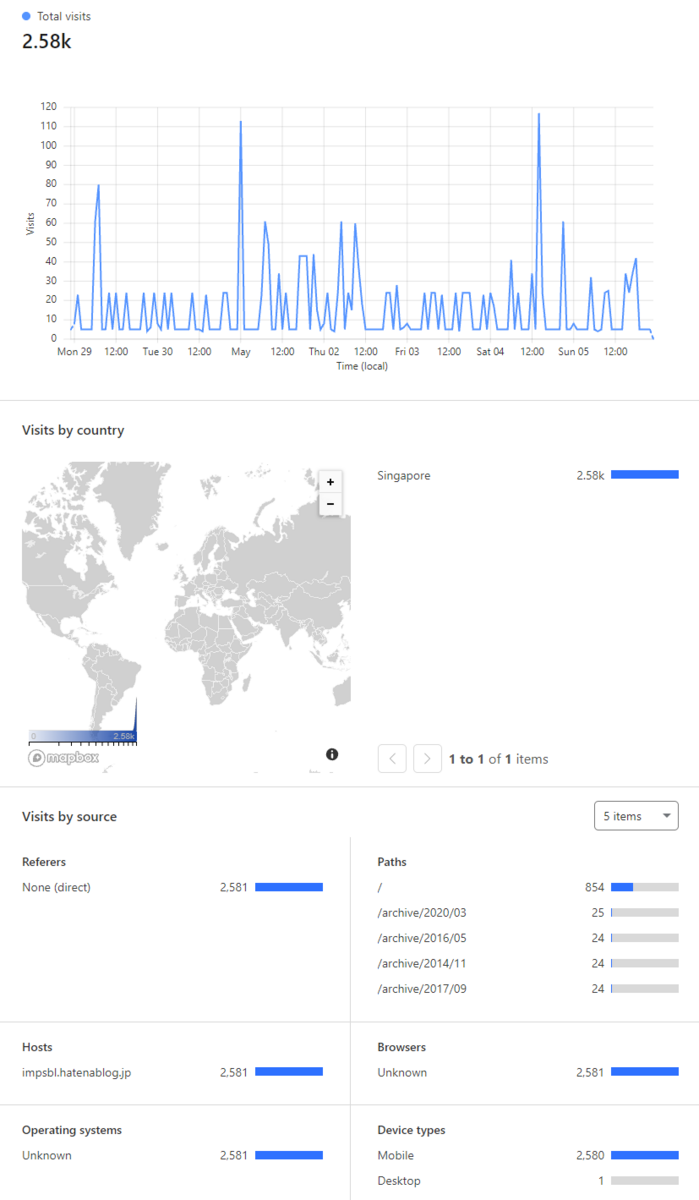Click host impsbl.hatenablog.jp
Screen dimensions: 699x1200
click(x=77, y=1072)
